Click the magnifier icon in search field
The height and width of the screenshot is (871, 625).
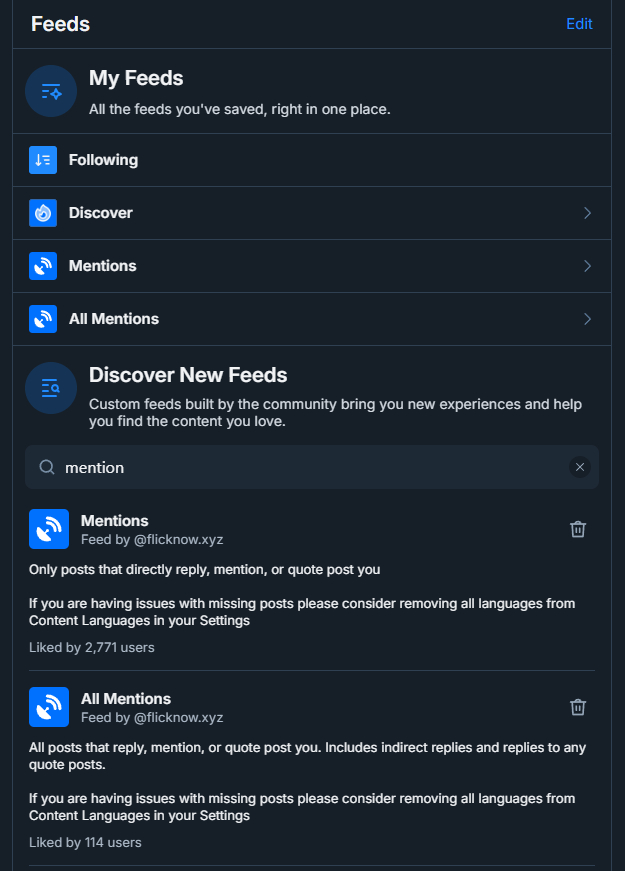pos(46,467)
